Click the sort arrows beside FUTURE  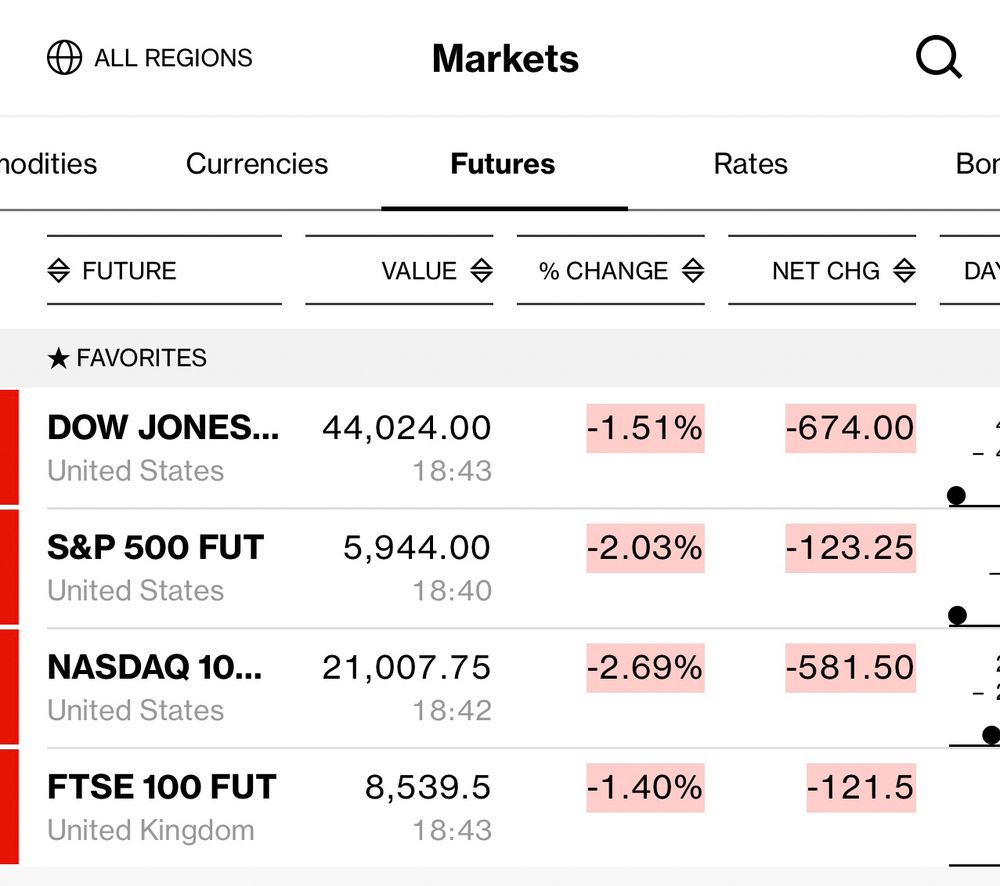click(59, 271)
